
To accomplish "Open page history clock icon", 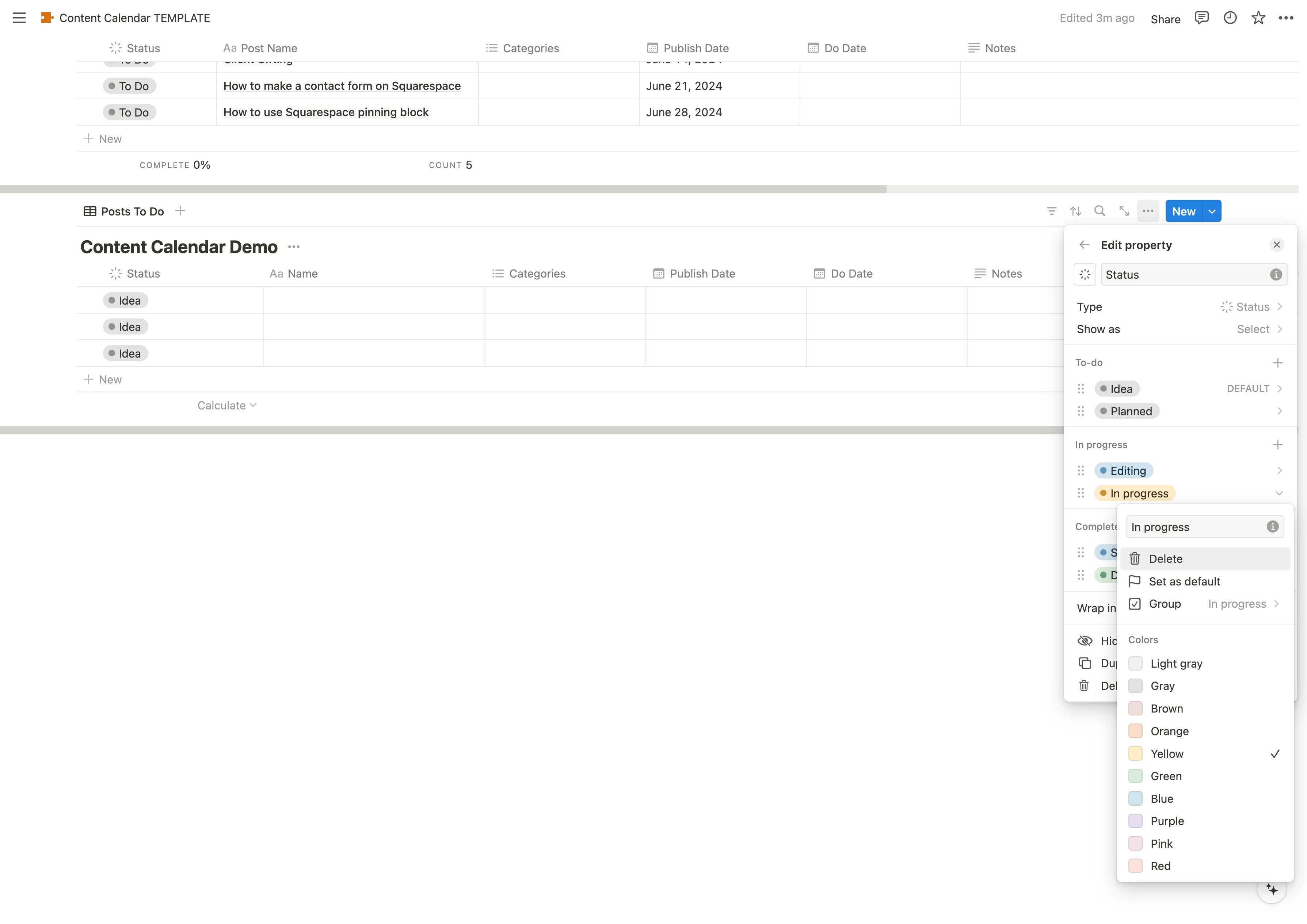I will [1230, 18].
